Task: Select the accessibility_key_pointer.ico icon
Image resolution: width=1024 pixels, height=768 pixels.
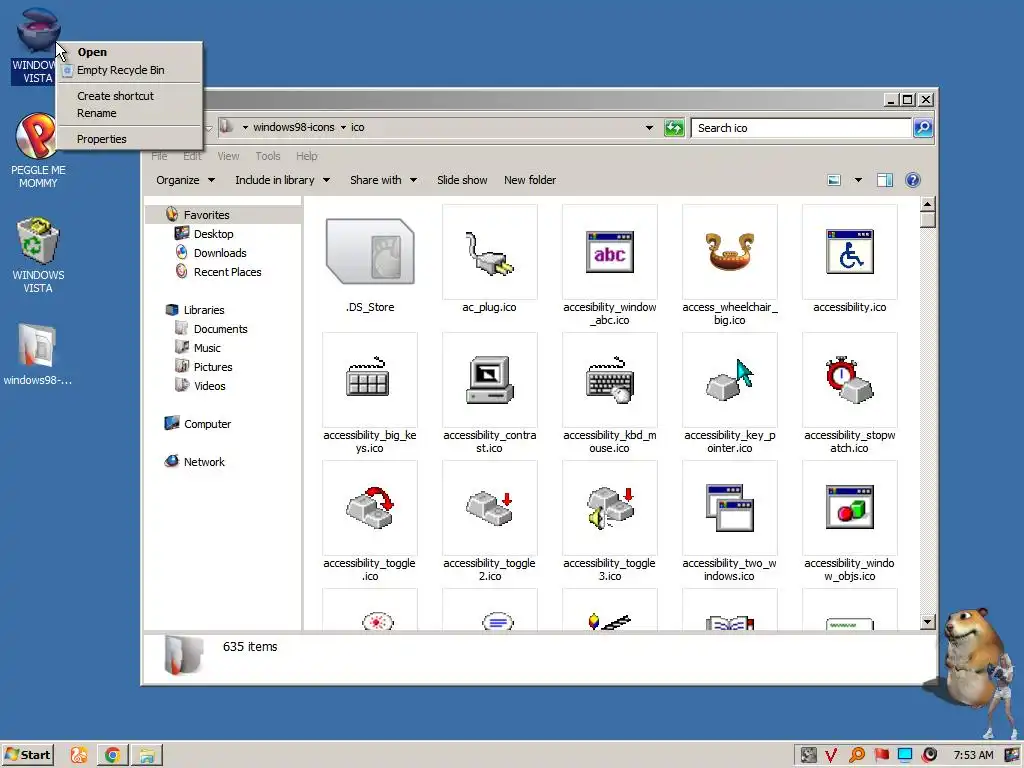Action: [x=729, y=380]
